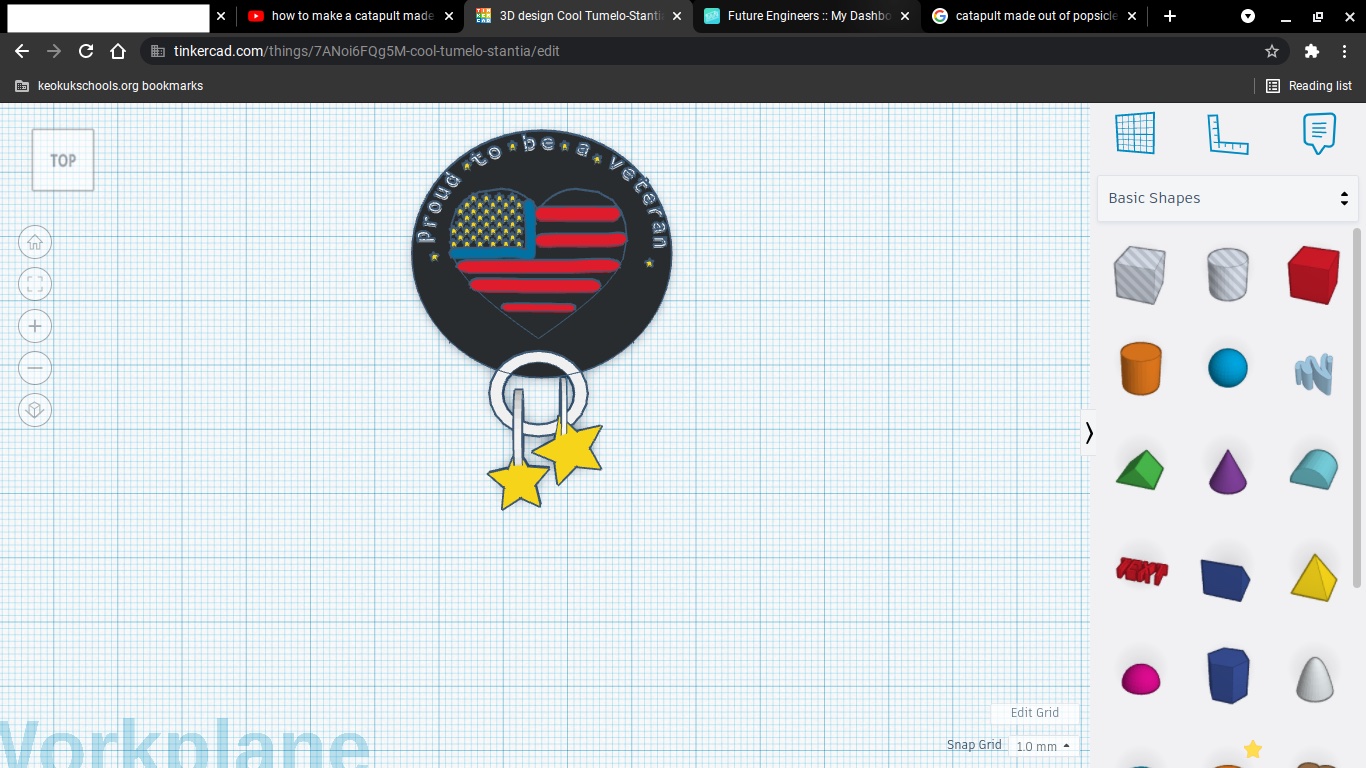Close the Future Engineers tab
The height and width of the screenshot is (768, 1366).
[x=905, y=16]
